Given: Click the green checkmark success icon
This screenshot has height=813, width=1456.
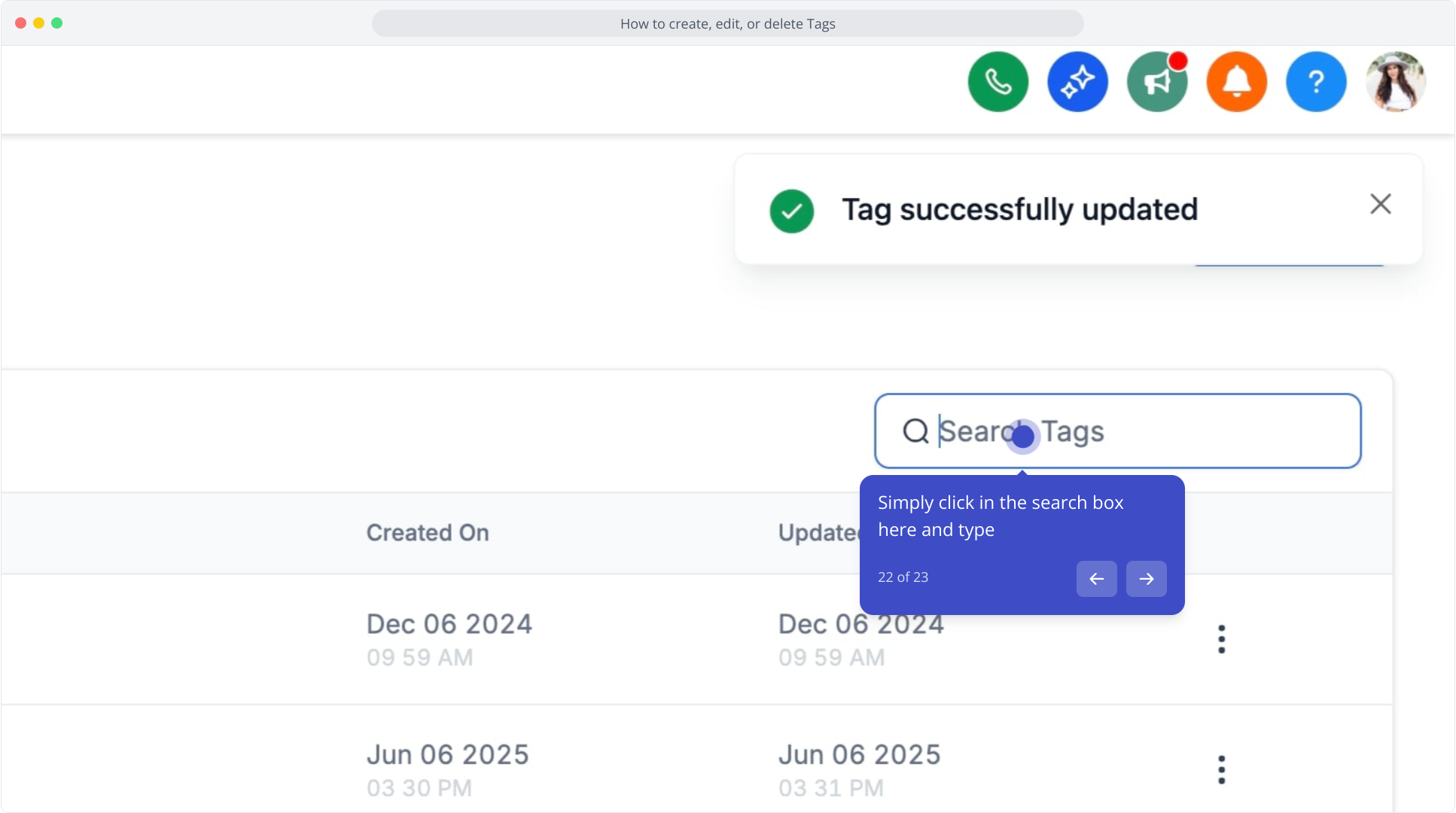Looking at the screenshot, I should pos(791,211).
